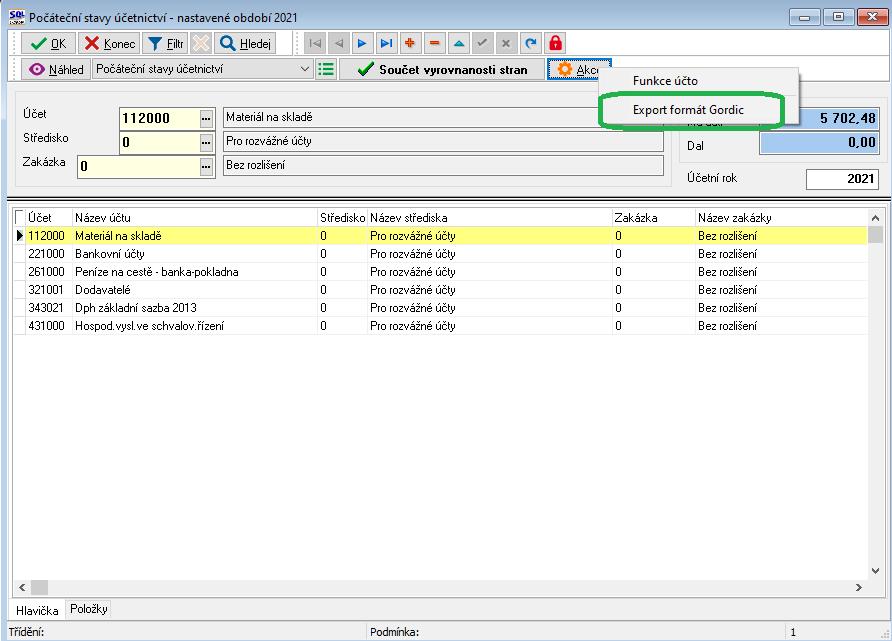Click the Pro rozvážné účty description field

tap(443, 142)
